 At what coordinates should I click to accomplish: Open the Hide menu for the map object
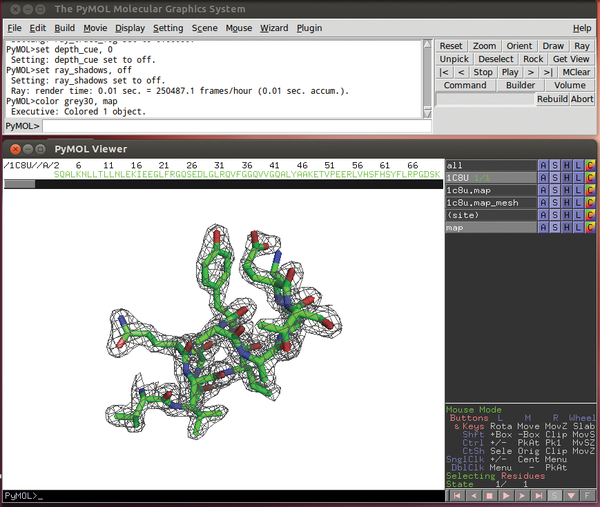click(566, 229)
